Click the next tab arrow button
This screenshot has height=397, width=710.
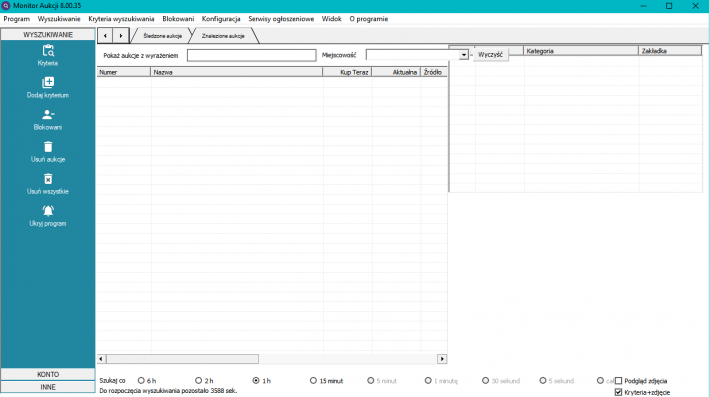[120, 35]
